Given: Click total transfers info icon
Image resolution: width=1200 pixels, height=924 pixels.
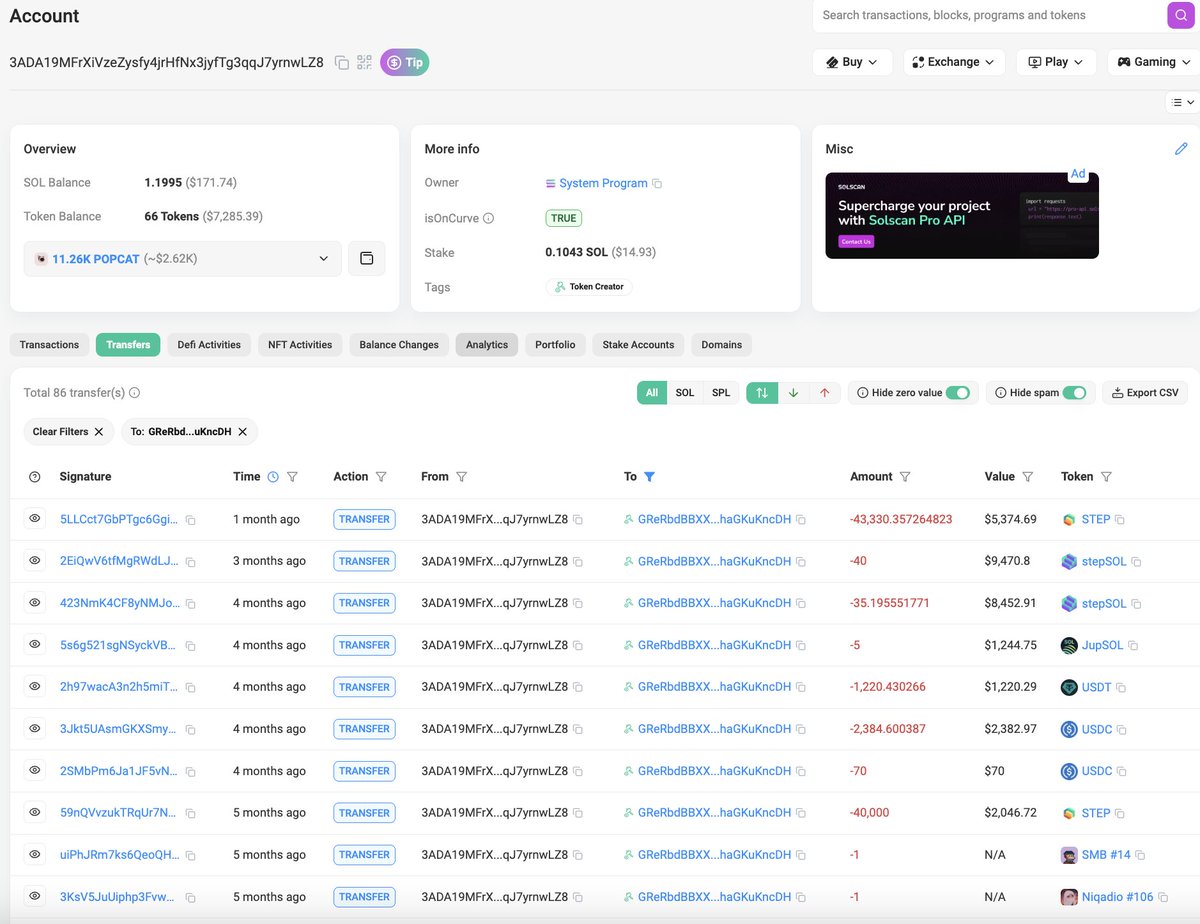Looking at the screenshot, I should click(x=135, y=393).
